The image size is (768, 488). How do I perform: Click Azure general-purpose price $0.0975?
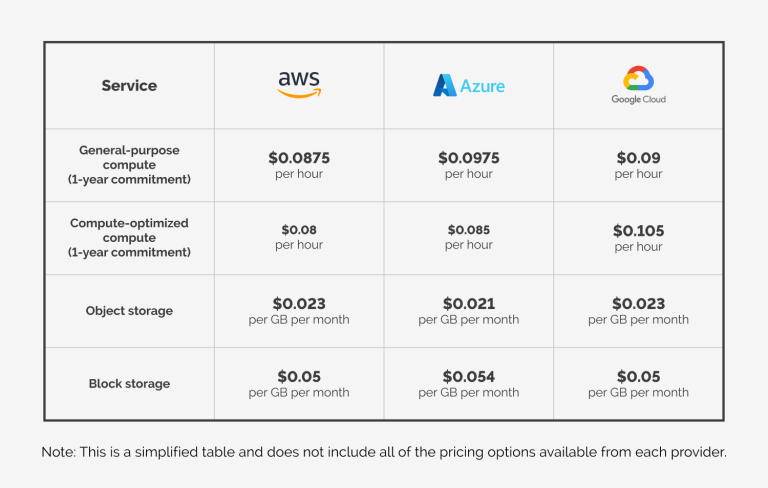(x=468, y=158)
